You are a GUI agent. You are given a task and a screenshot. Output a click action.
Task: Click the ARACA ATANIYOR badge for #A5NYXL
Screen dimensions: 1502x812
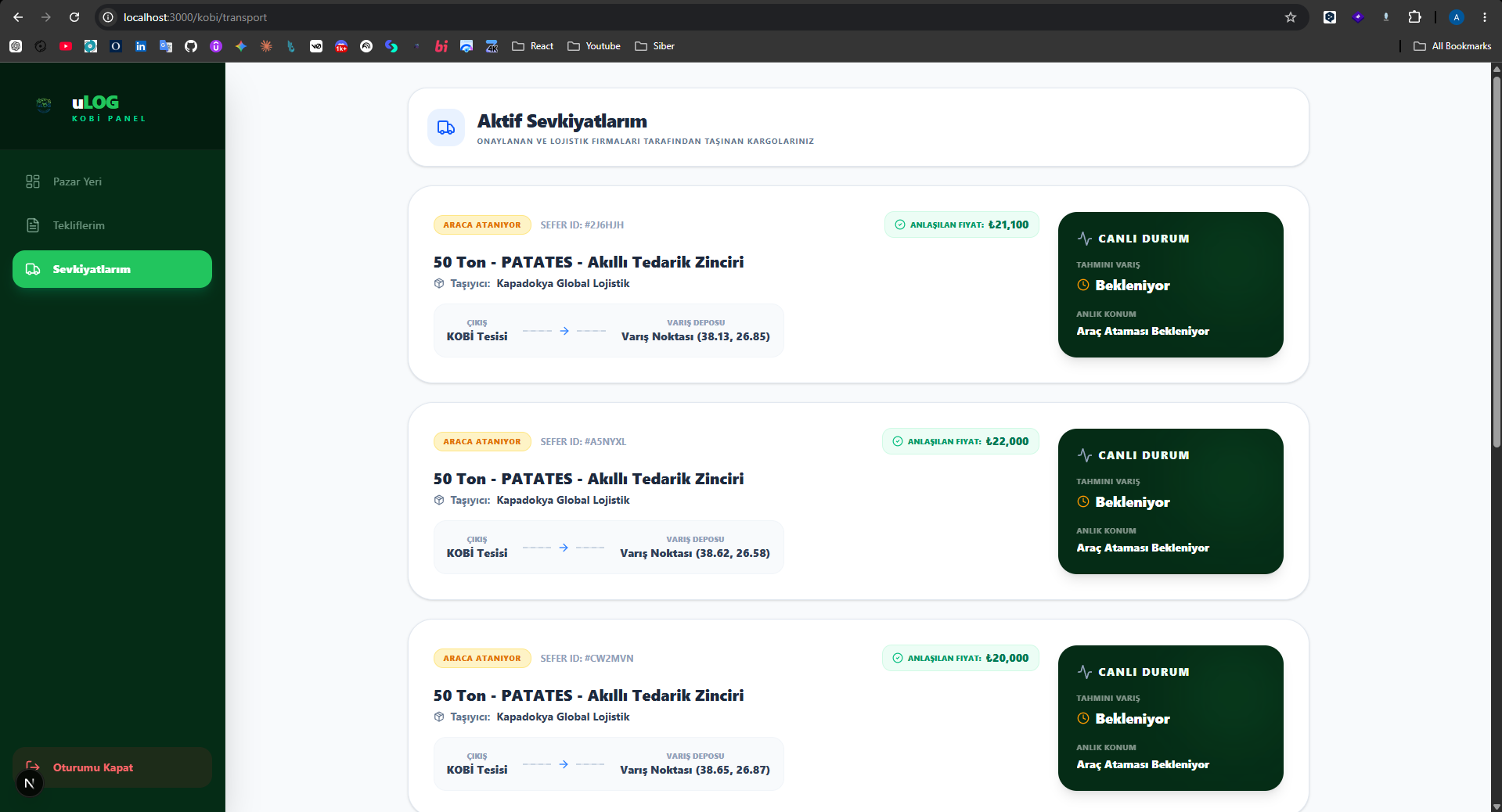coord(482,441)
